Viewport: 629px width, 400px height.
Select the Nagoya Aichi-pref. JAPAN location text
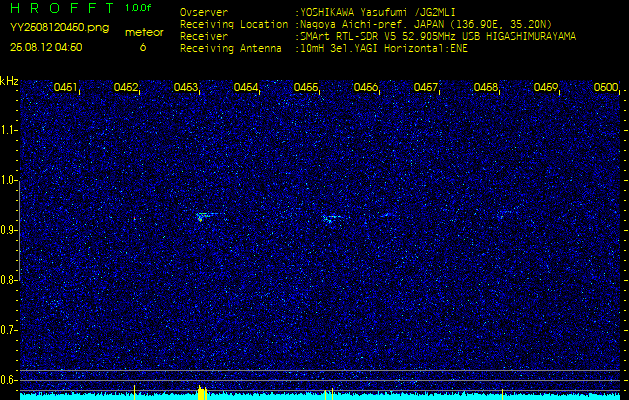(426, 24)
